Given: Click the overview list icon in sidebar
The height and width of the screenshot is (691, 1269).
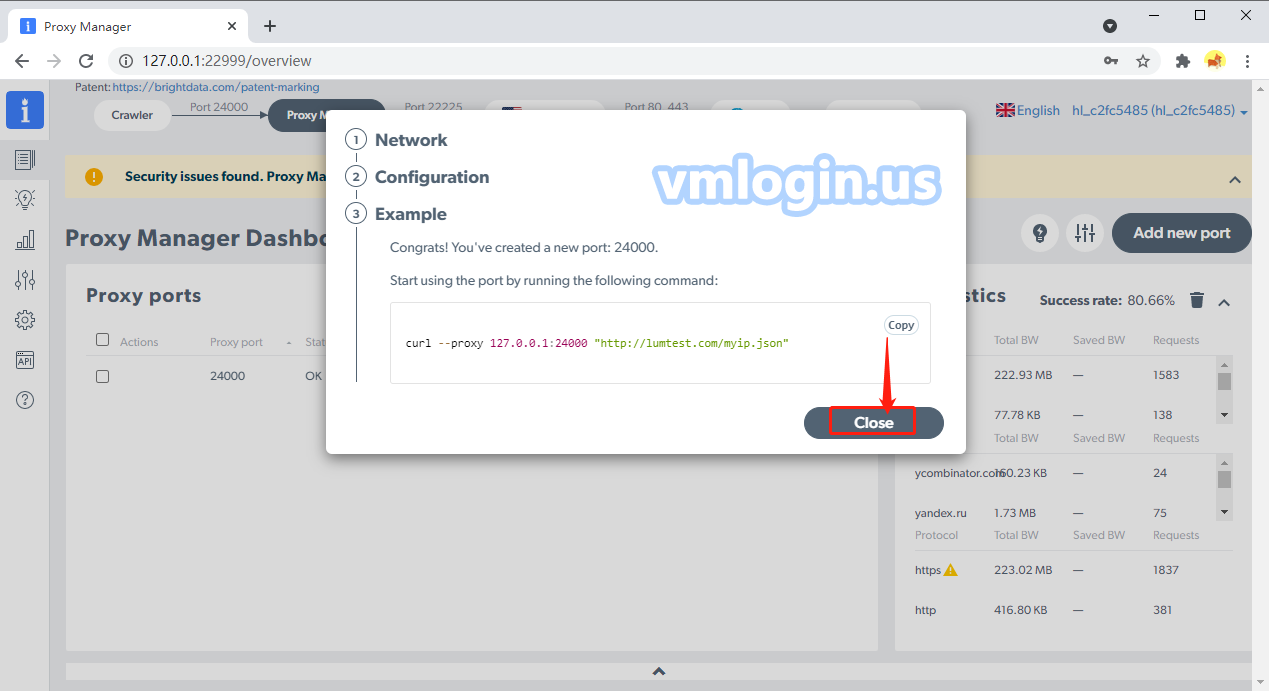Looking at the screenshot, I should (x=25, y=159).
